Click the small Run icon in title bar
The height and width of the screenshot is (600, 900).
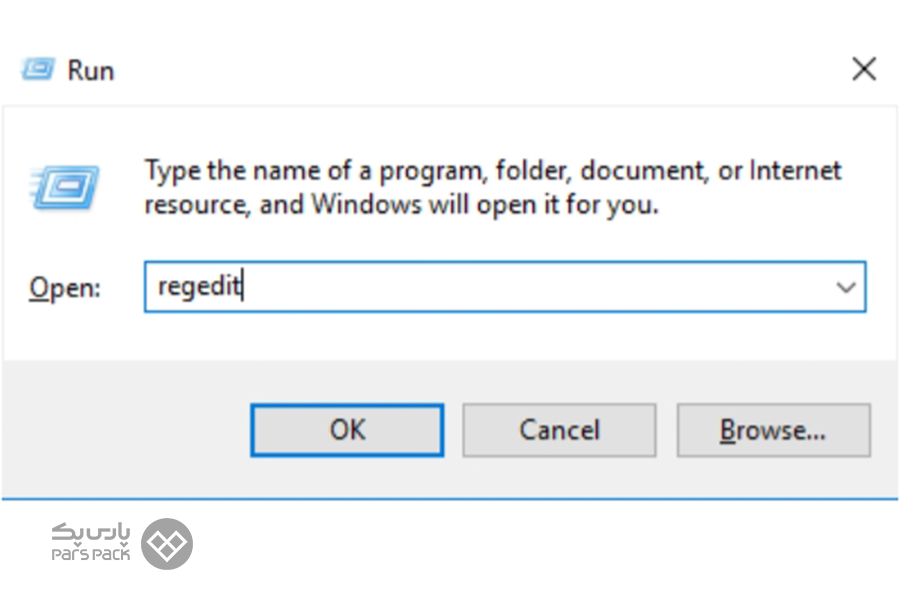(x=38, y=70)
